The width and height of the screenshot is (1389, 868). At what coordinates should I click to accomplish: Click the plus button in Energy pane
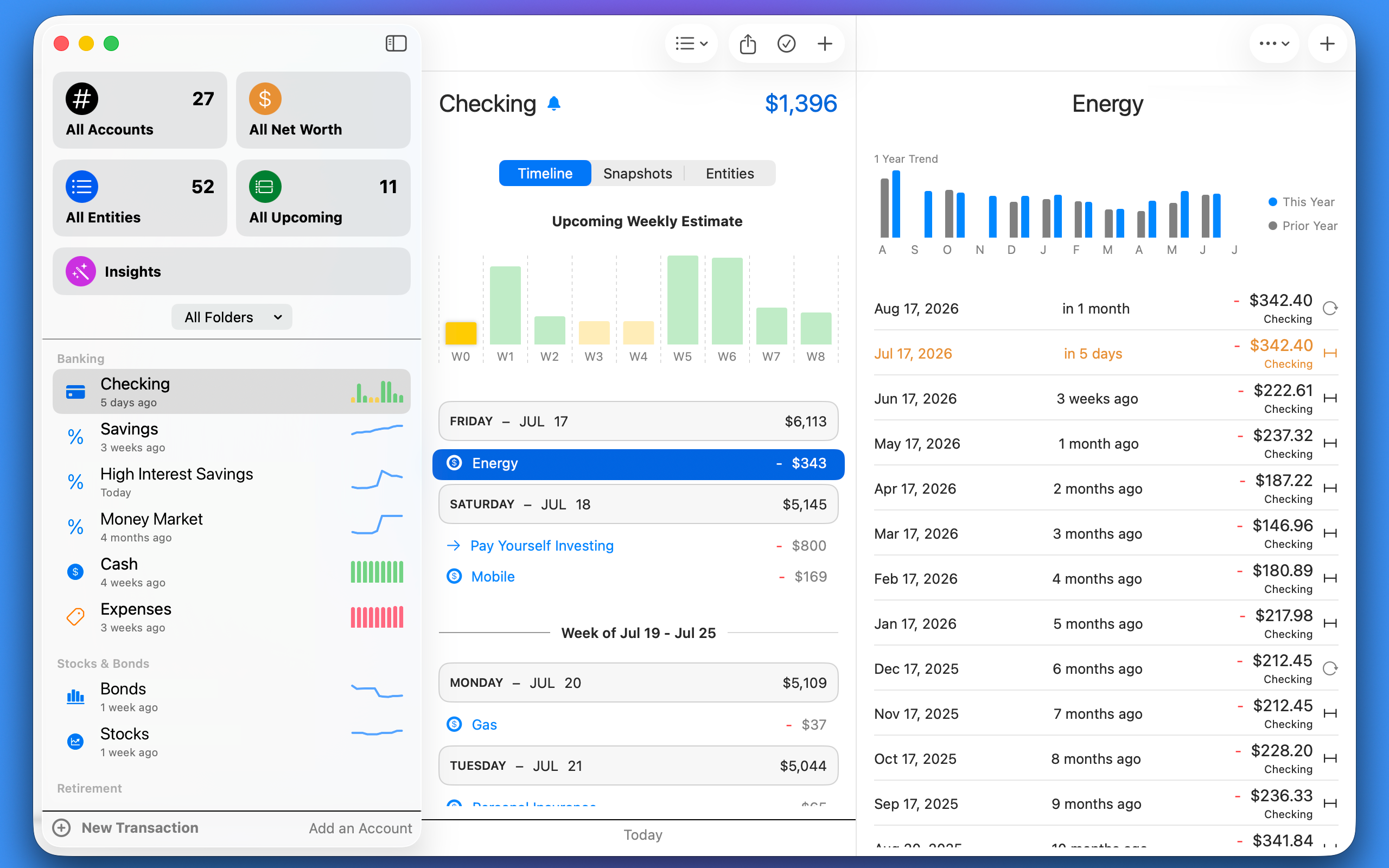coord(1327,43)
